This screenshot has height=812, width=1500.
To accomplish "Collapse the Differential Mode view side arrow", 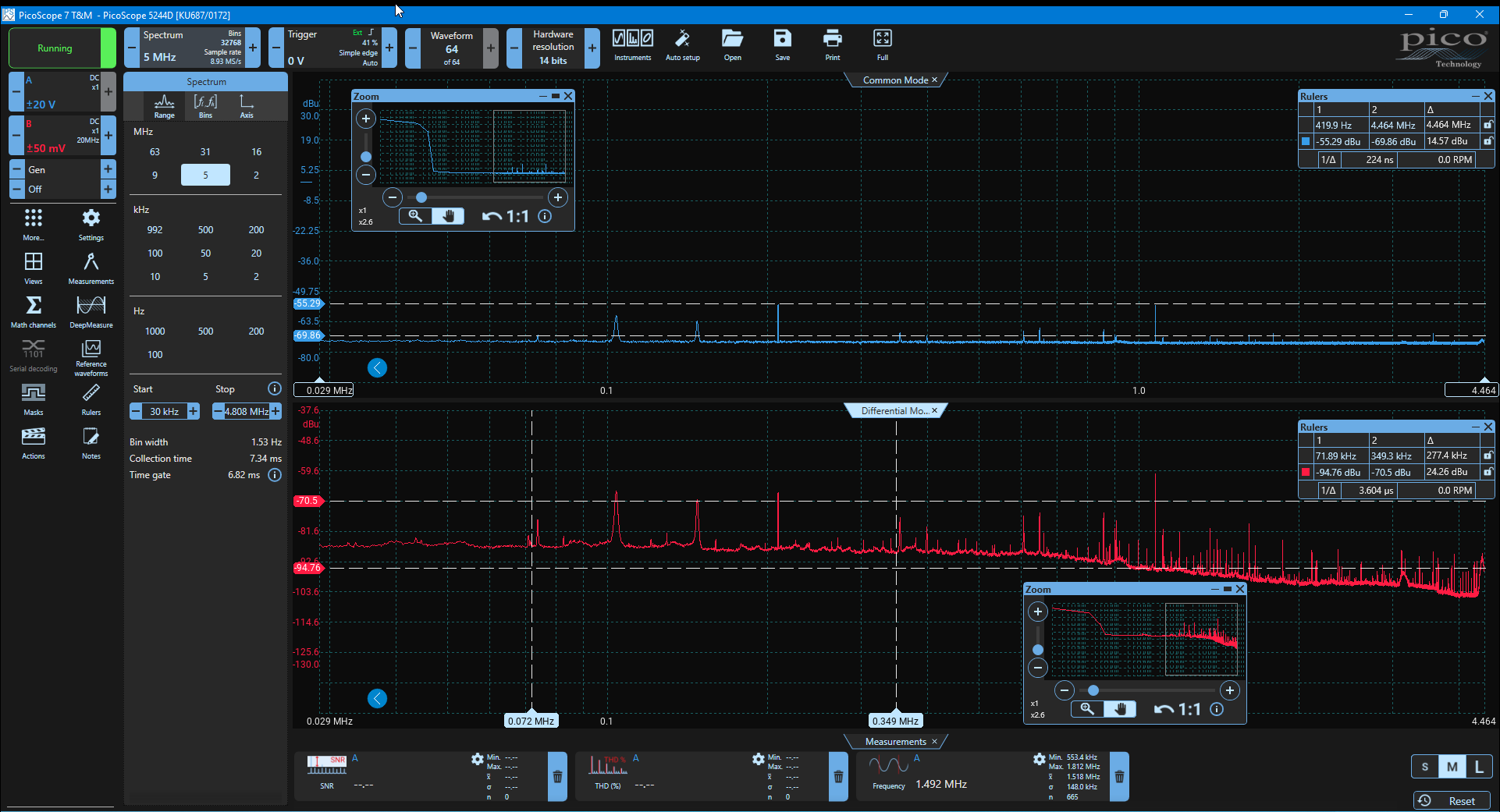I will click(x=377, y=699).
